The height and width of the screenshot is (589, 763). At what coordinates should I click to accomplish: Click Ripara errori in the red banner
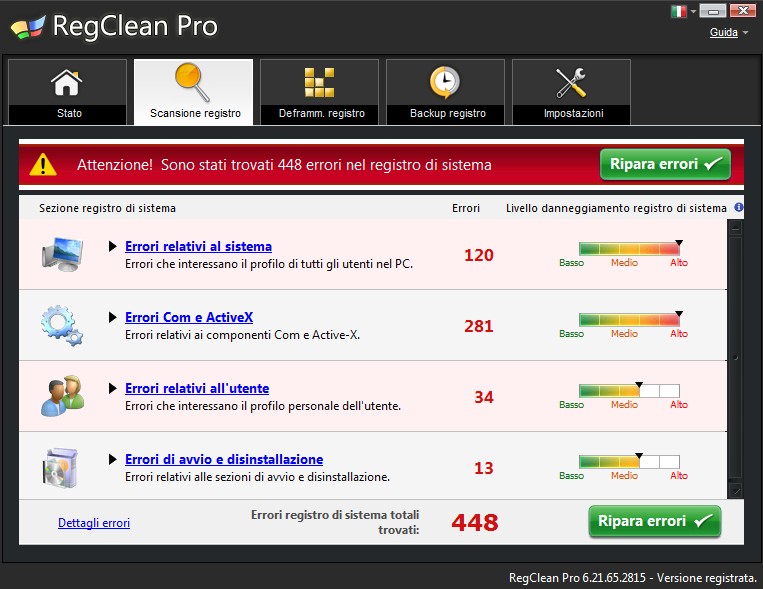coord(665,165)
